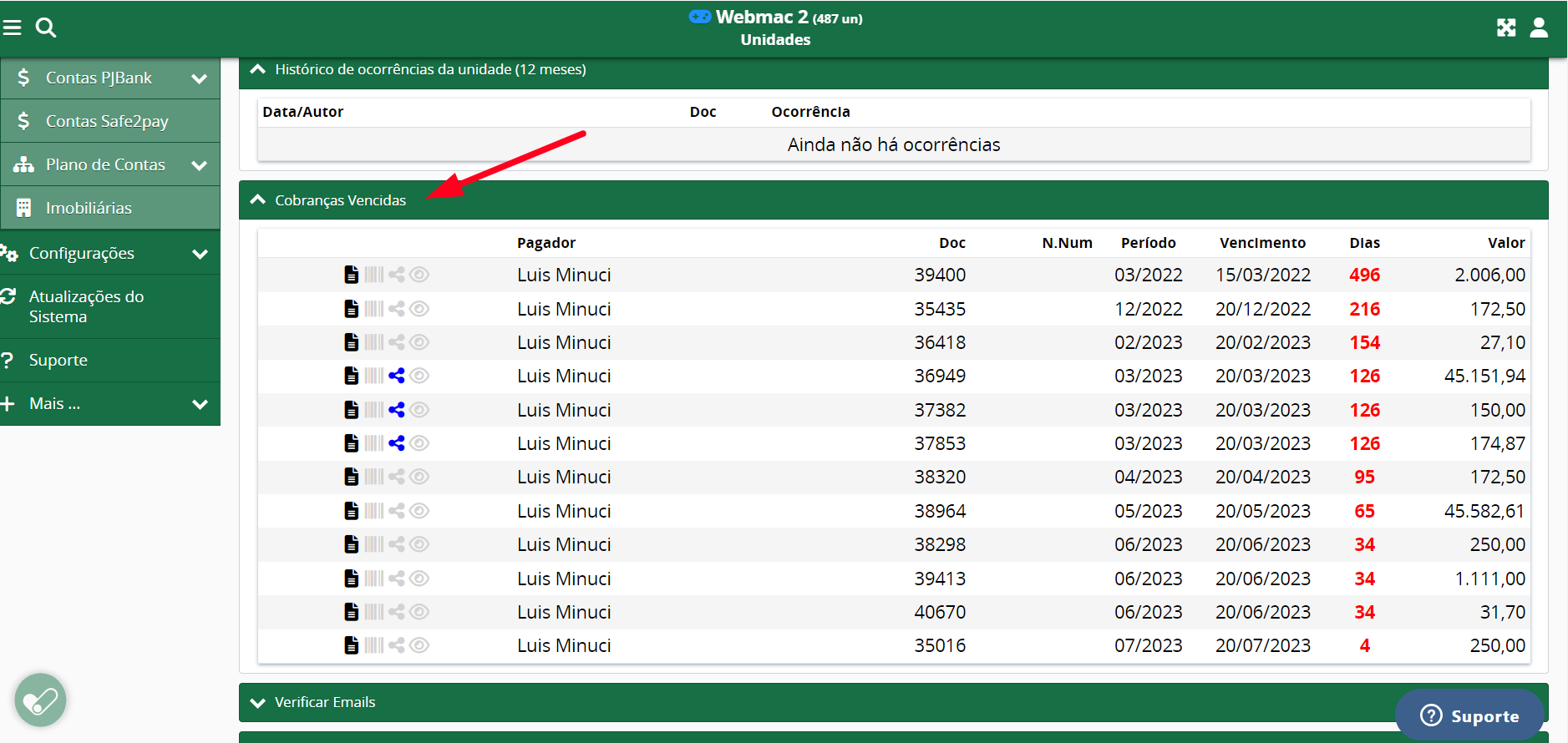This screenshot has width=1568, height=743.
Task: Click period 12/2022 cell
Action: tap(1149, 309)
